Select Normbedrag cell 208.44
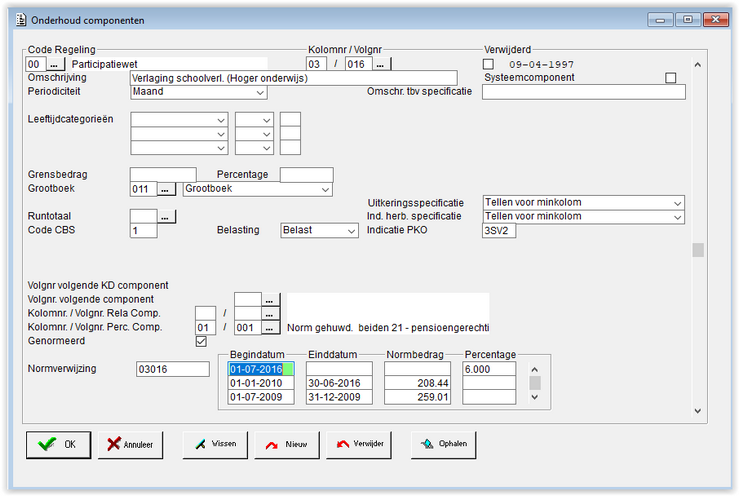Viewport: 739px width, 496px height. 417,383
